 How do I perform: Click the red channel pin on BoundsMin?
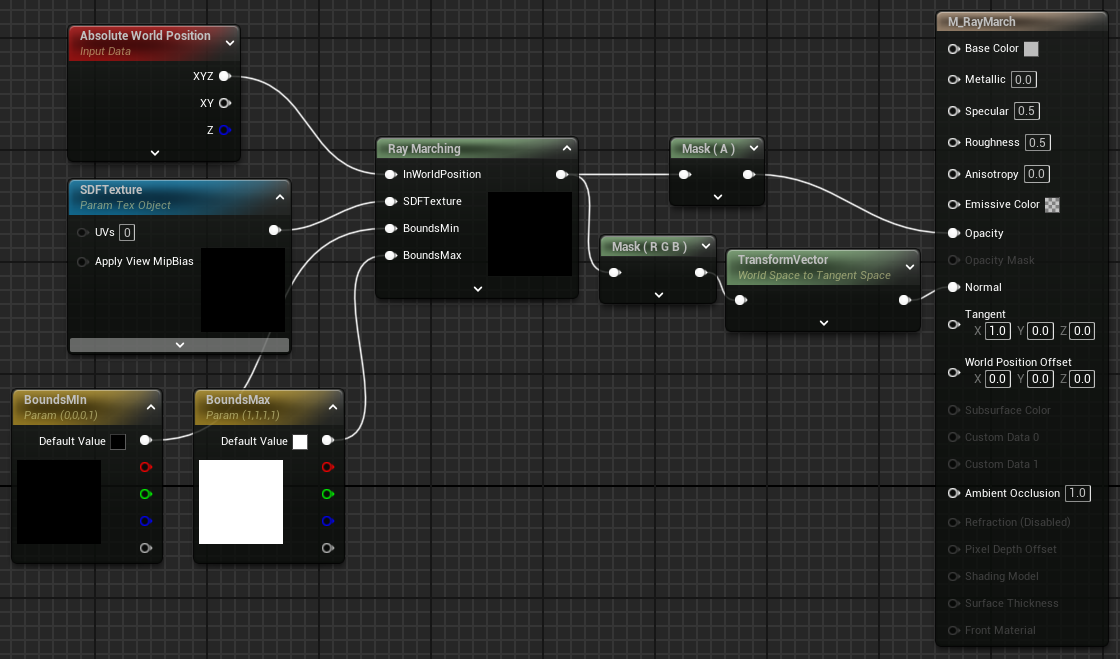click(x=146, y=467)
